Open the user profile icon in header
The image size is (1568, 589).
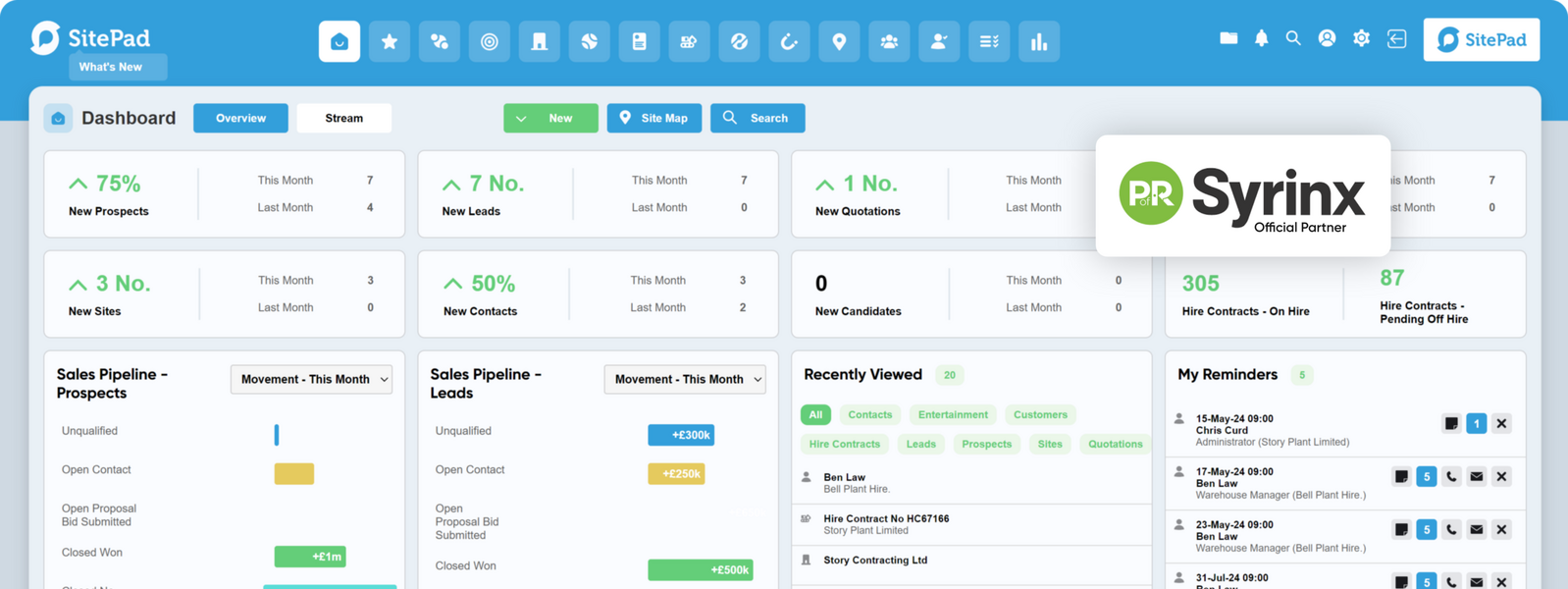click(x=1327, y=38)
